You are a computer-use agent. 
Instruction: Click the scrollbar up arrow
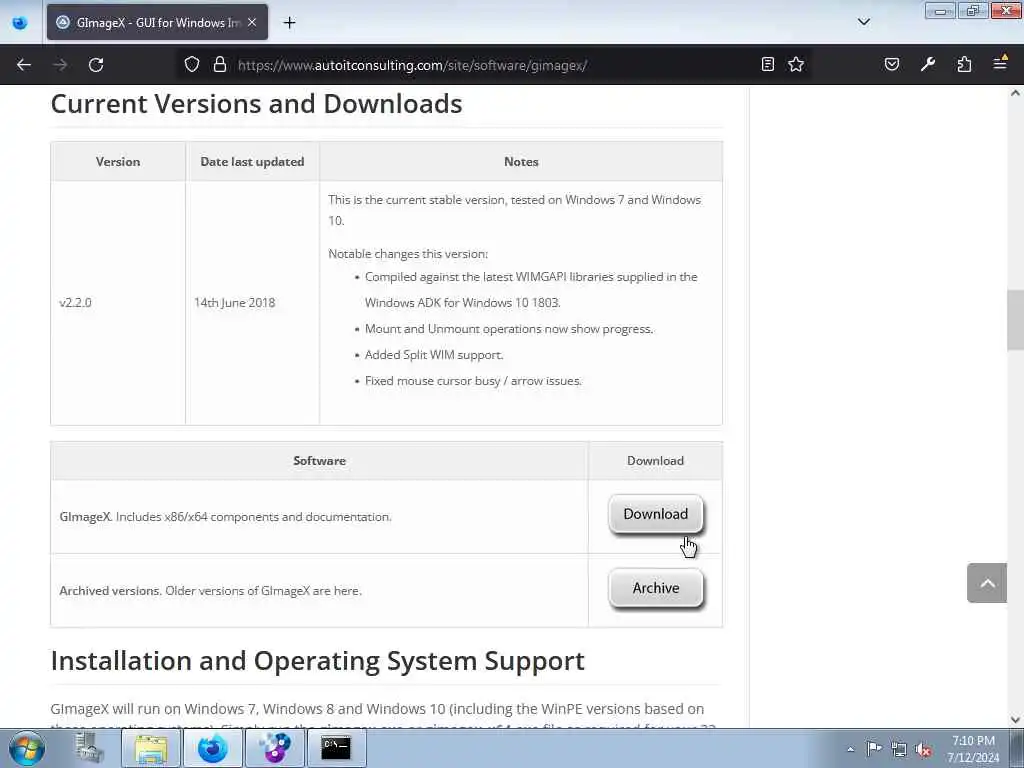1016,93
